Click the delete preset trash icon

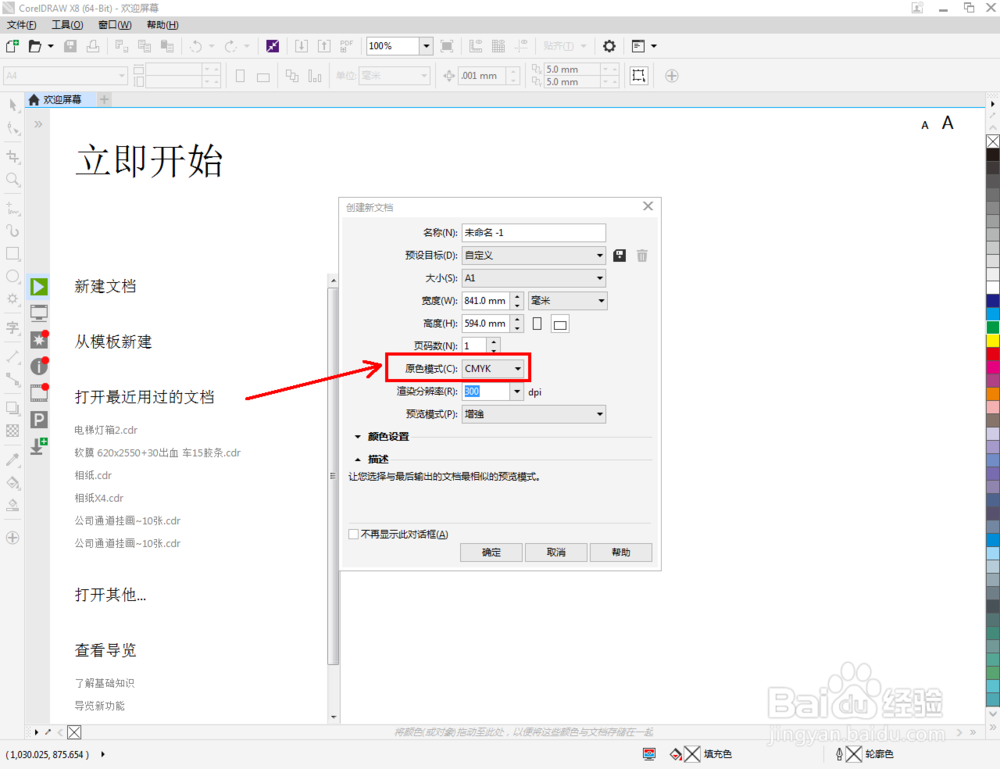[642, 256]
